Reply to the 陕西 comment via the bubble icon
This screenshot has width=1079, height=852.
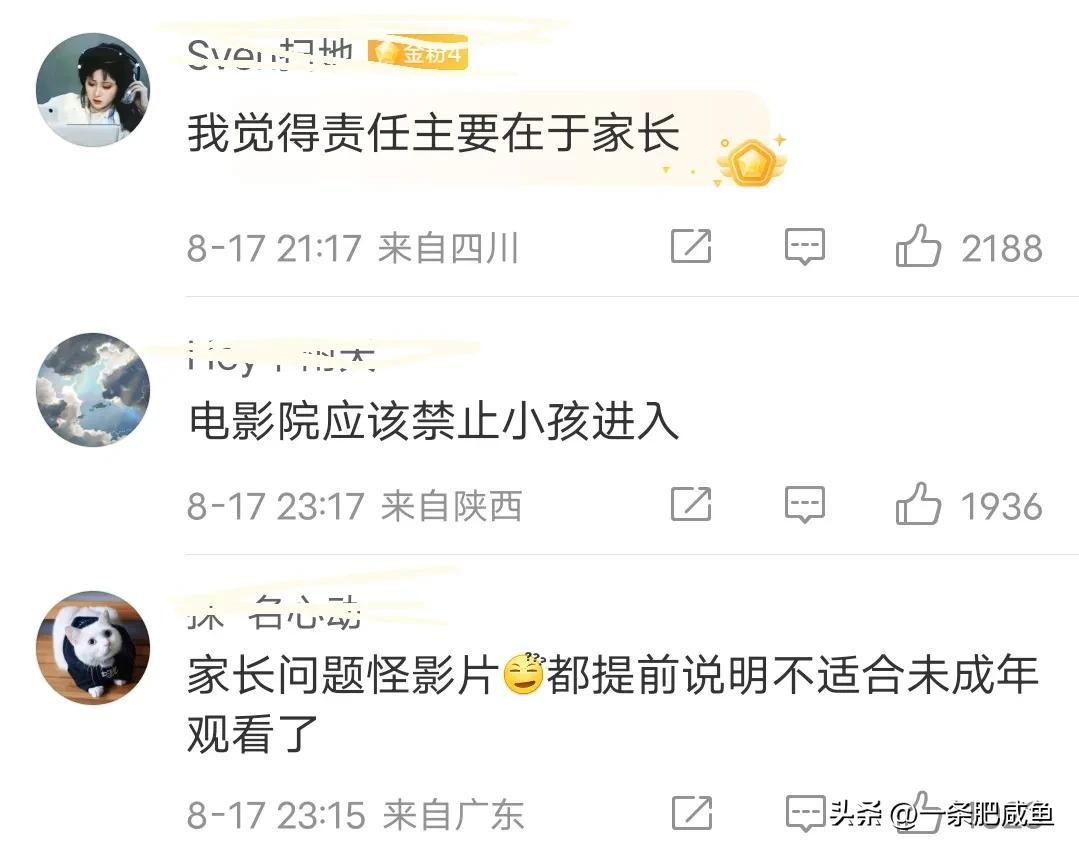(804, 504)
